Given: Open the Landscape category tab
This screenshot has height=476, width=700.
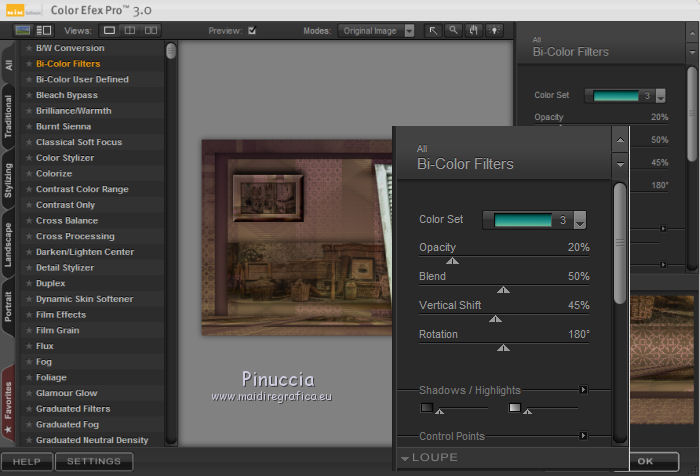Looking at the screenshot, I should point(8,246).
